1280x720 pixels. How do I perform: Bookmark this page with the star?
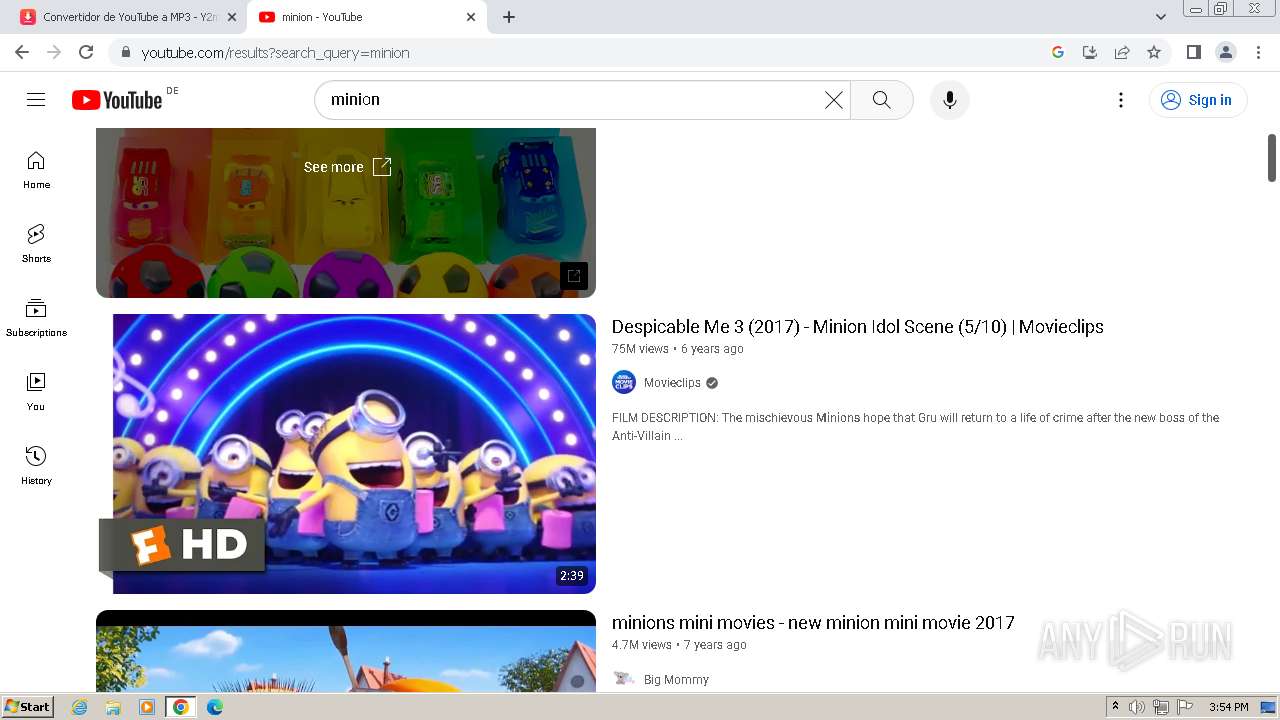click(x=1154, y=52)
